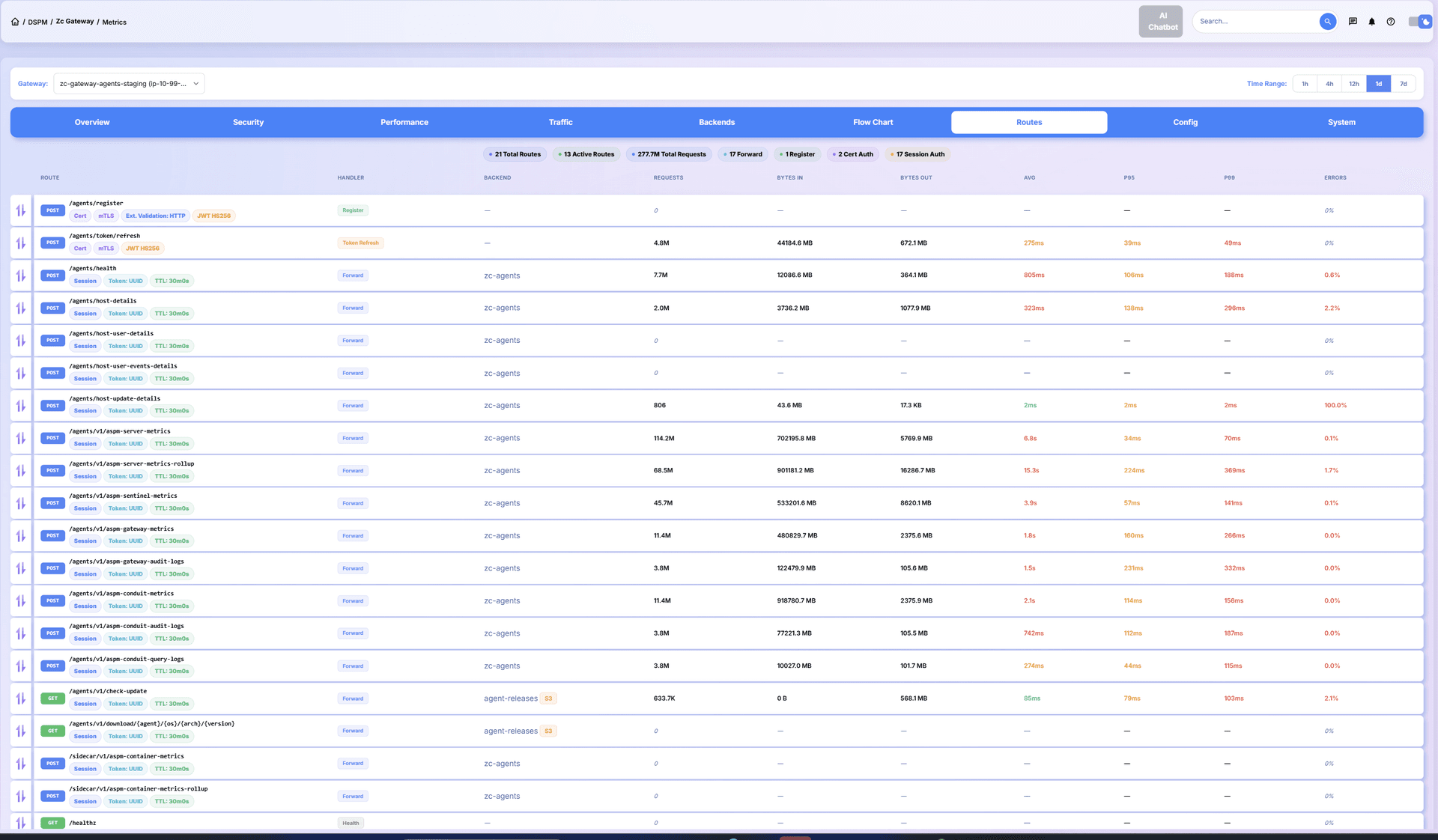The width and height of the screenshot is (1438, 840).
Task: Click the 277.7M Total Requests chip
Action: pos(669,154)
